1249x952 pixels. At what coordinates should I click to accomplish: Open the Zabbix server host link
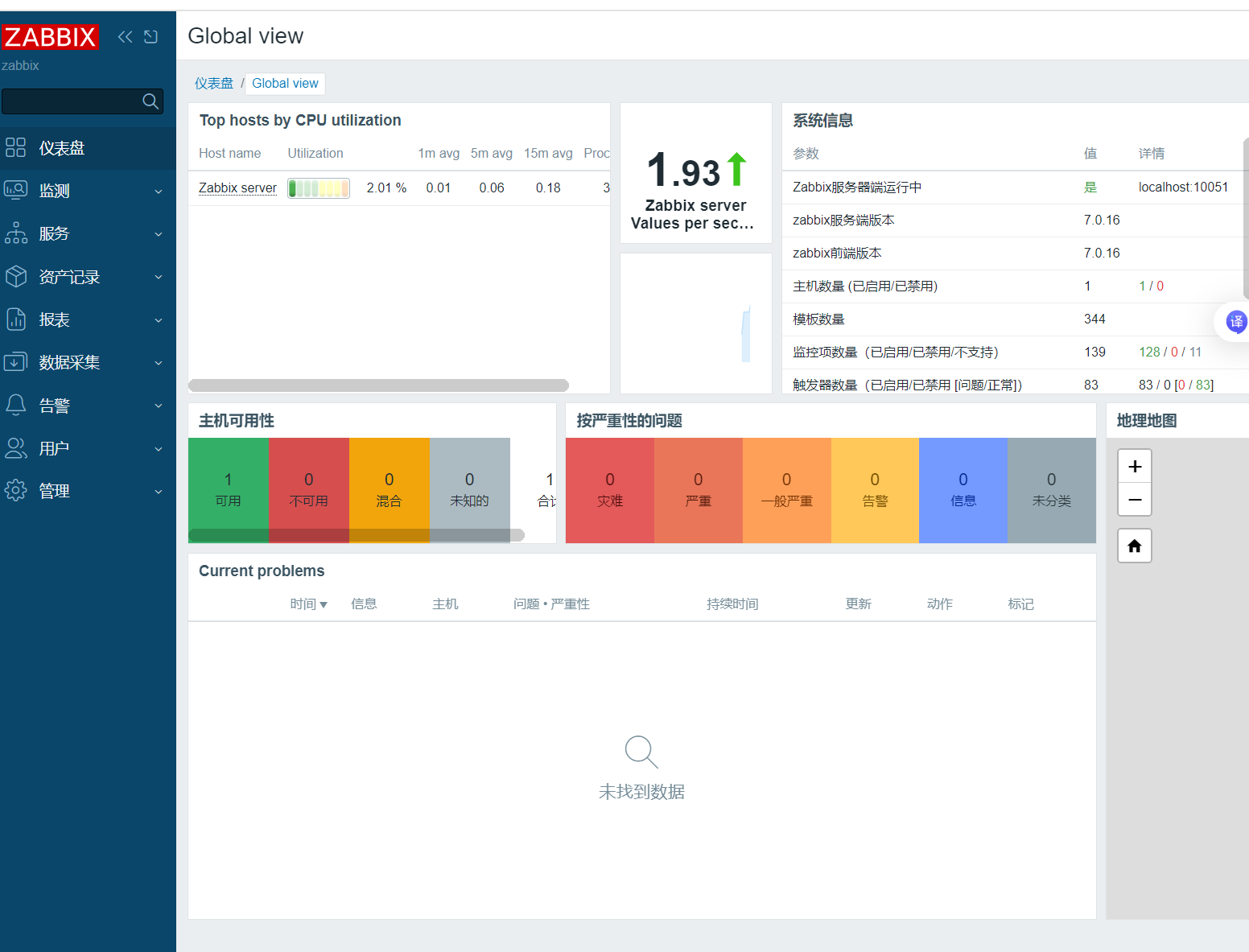[237, 188]
